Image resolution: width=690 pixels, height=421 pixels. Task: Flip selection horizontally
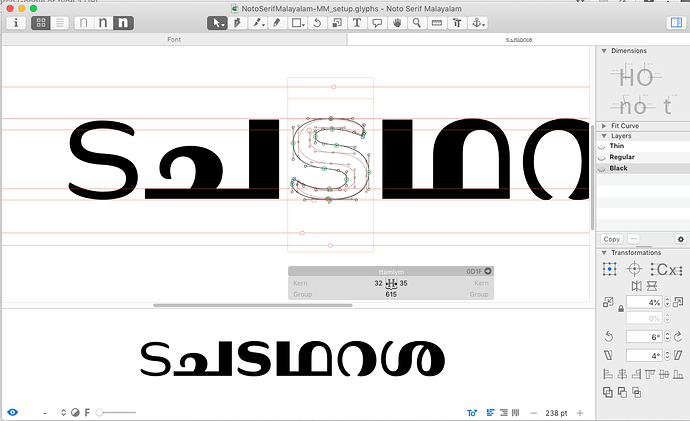click(636, 286)
